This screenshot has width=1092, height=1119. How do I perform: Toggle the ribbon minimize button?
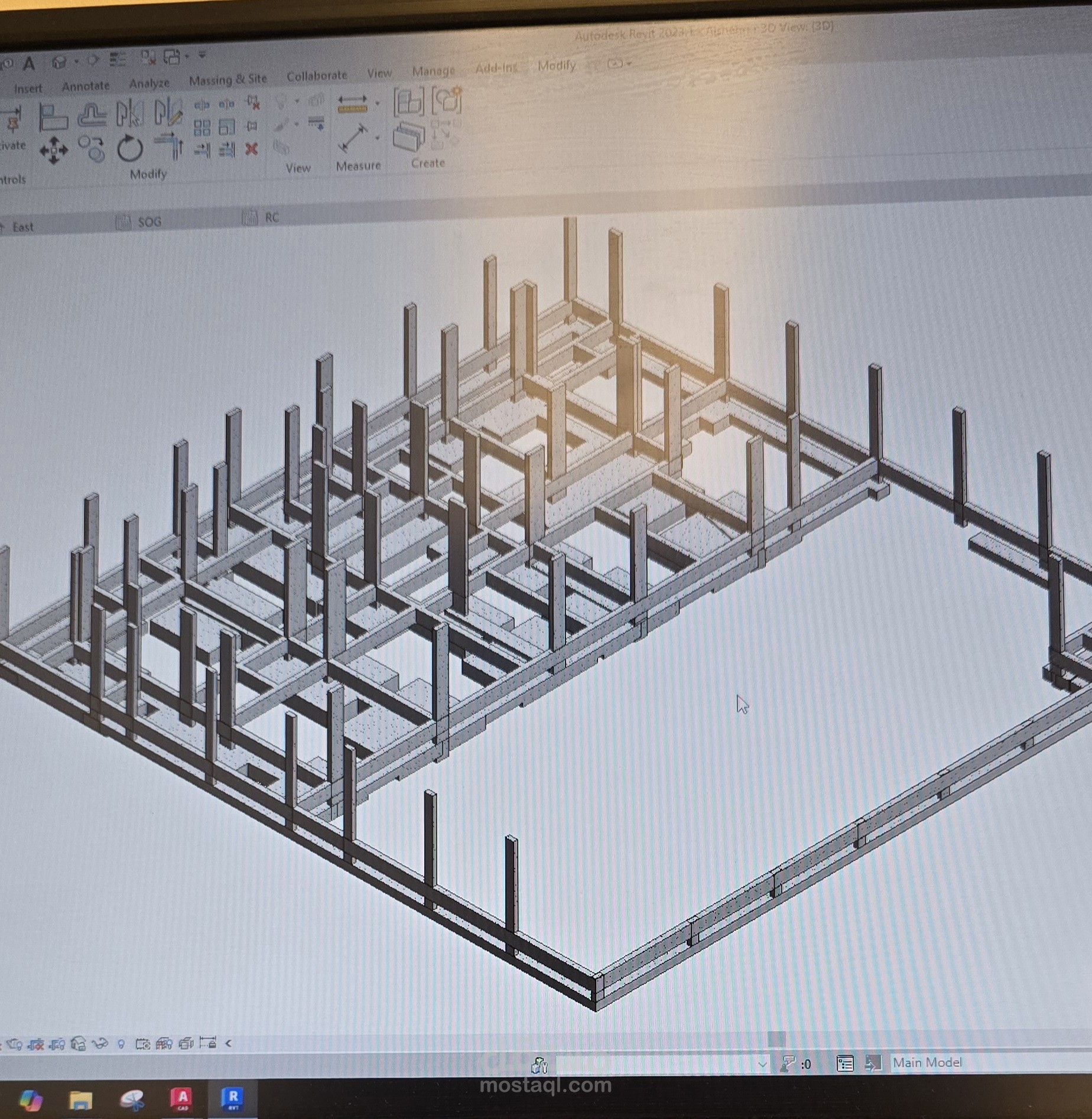click(x=615, y=63)
